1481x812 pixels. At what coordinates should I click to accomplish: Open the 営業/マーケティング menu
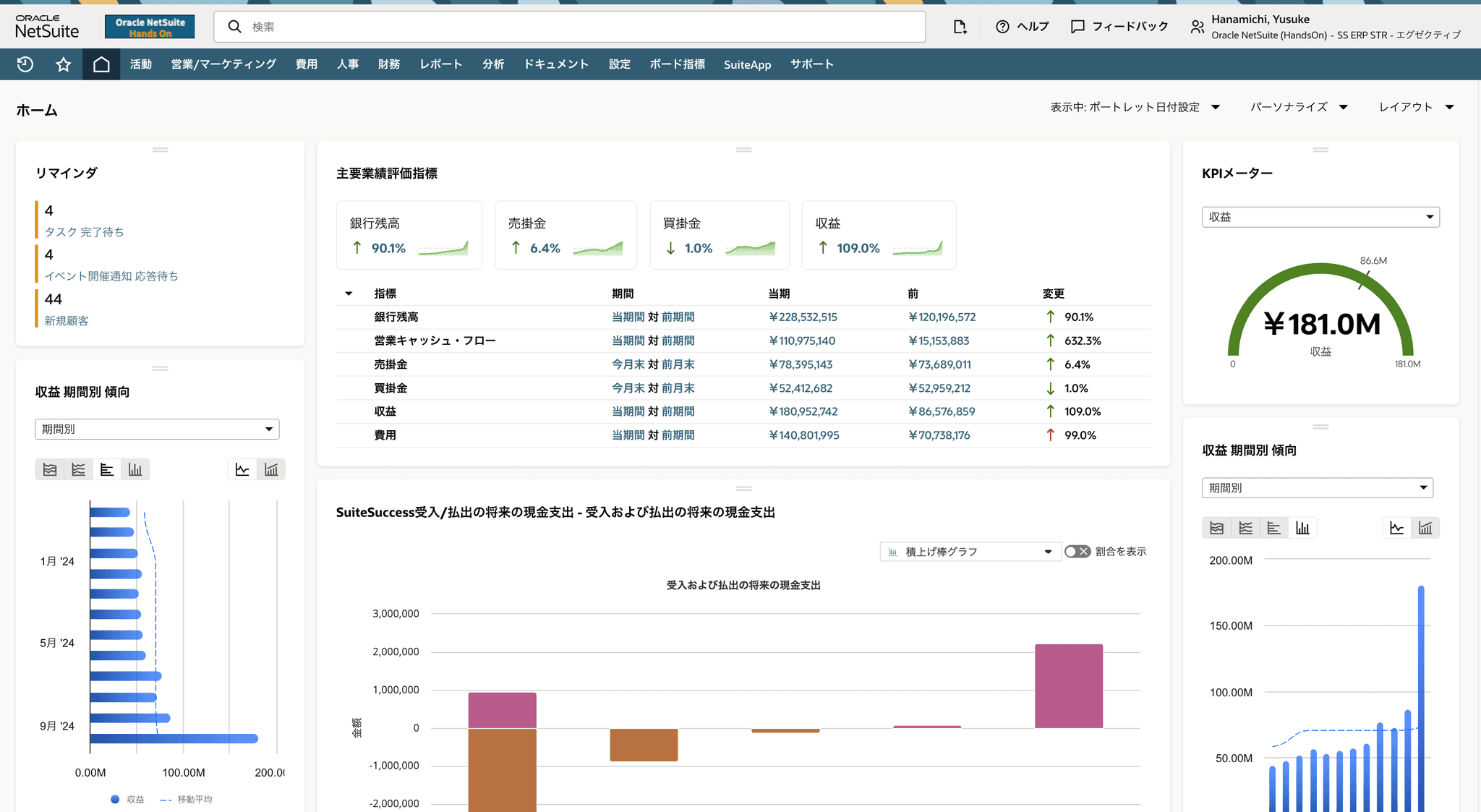[223, 64]
